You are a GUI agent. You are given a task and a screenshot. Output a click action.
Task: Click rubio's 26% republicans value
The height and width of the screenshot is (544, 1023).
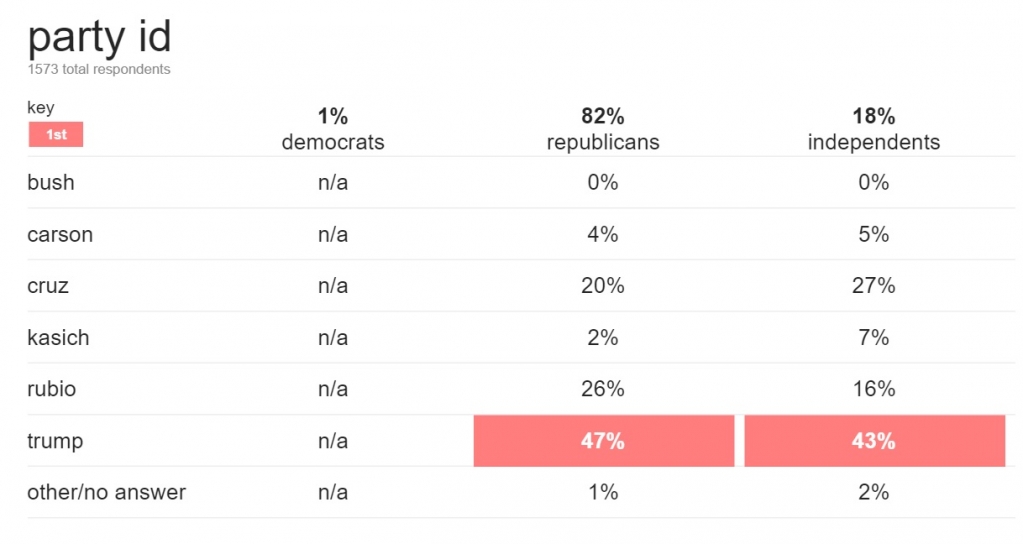pyautogui.click(x=603, y=389)
